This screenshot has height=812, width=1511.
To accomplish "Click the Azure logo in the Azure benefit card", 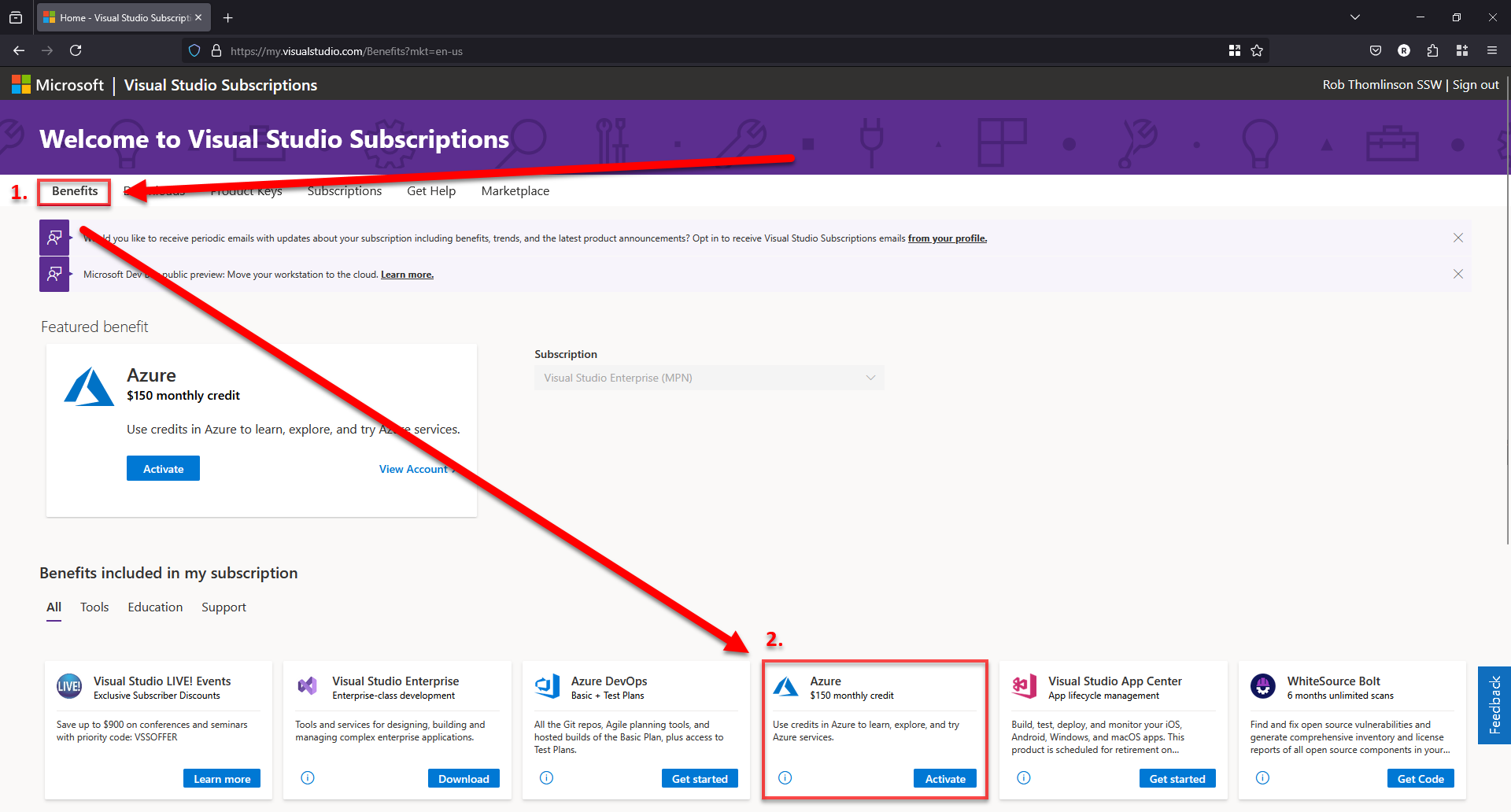I will point(785,686).
